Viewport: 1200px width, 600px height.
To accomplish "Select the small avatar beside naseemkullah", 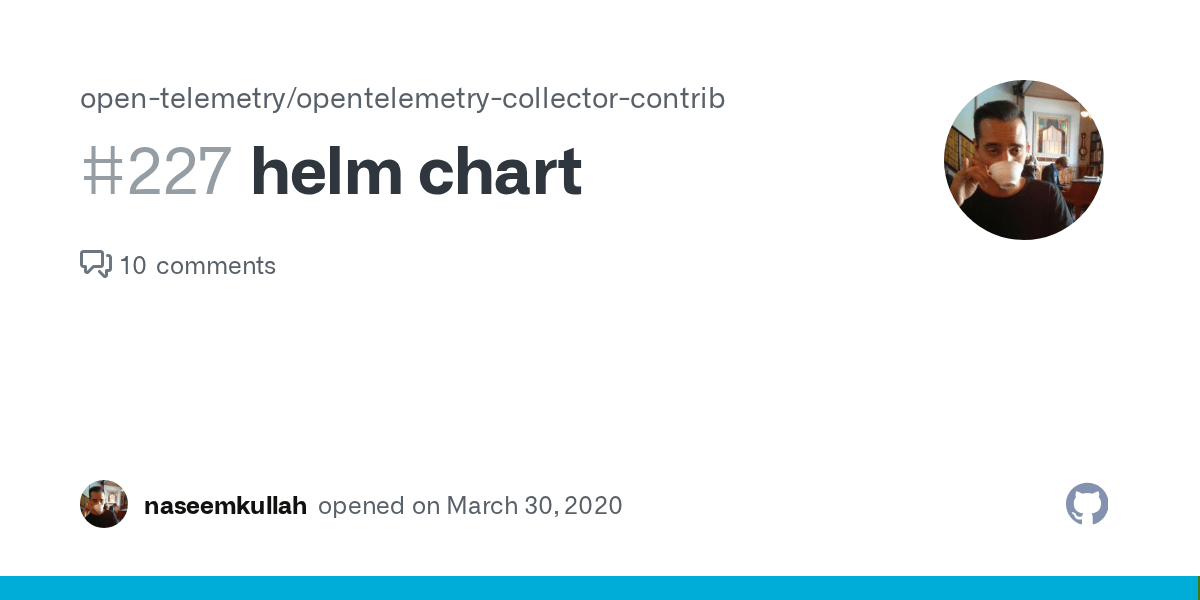I will coord(104,504).
